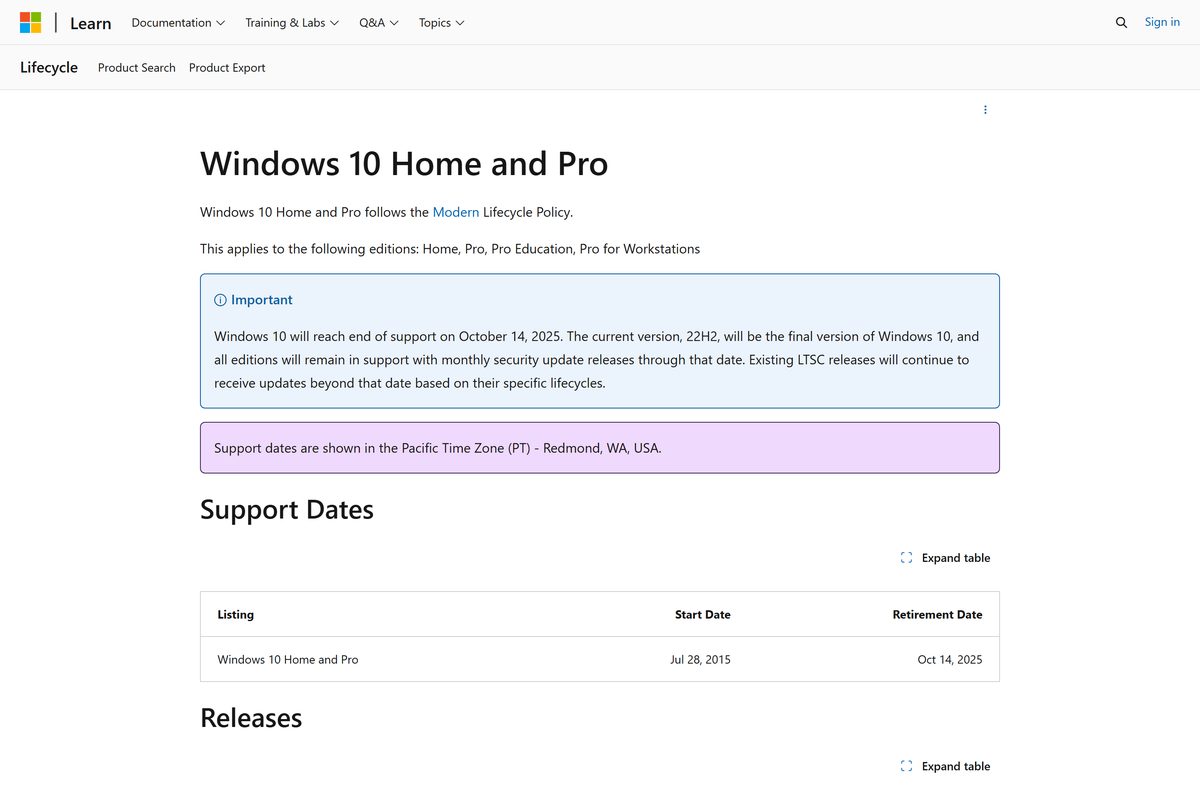Viewport: 1200px width, 792px height.
Task: Go to the Learn home link
Action: click(x=90, y=23)
